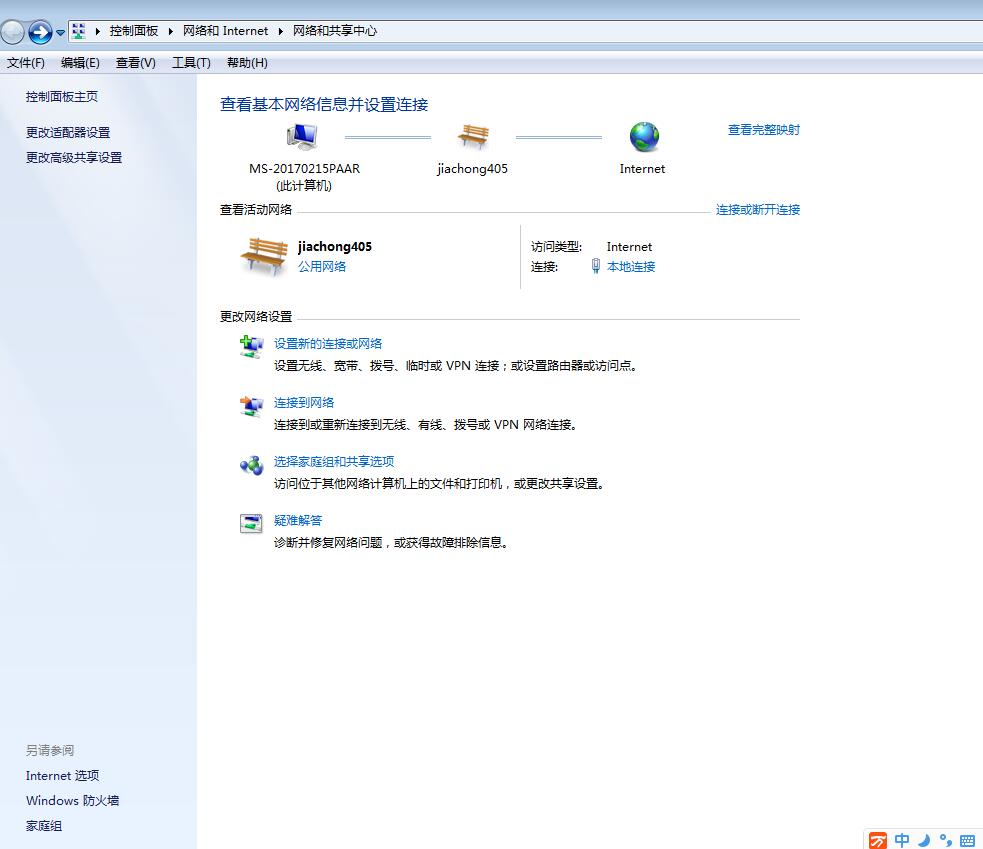Open 家庭组 in sidebar

pyautogui.click(x=43, y=826)
